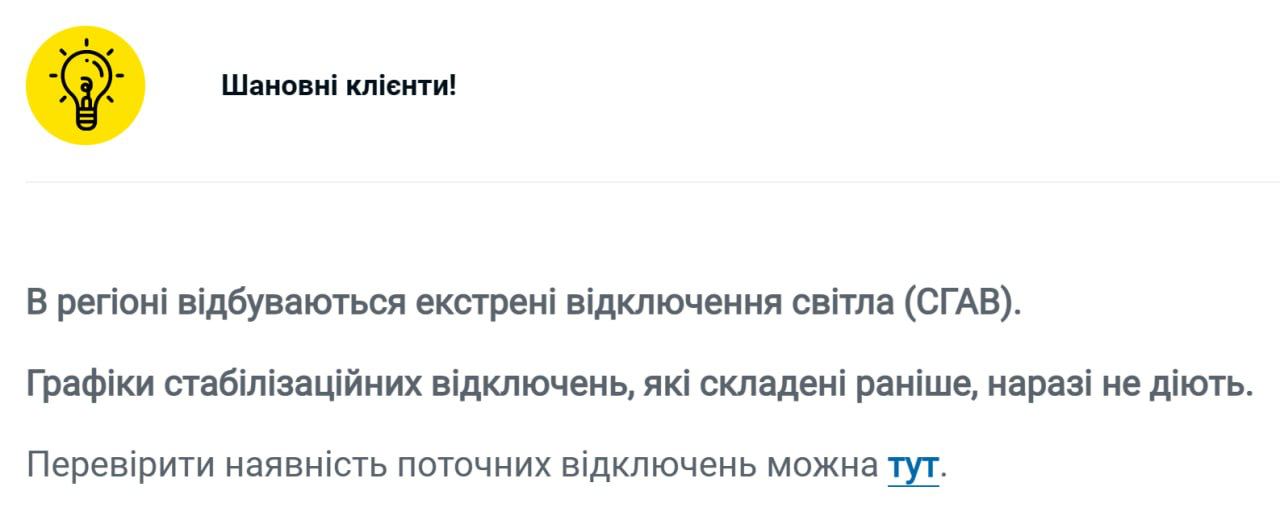Click the line starting with "Графіки стабілізаційних"
Viewport: 1280px width, 520px height.
coord(639,385)
